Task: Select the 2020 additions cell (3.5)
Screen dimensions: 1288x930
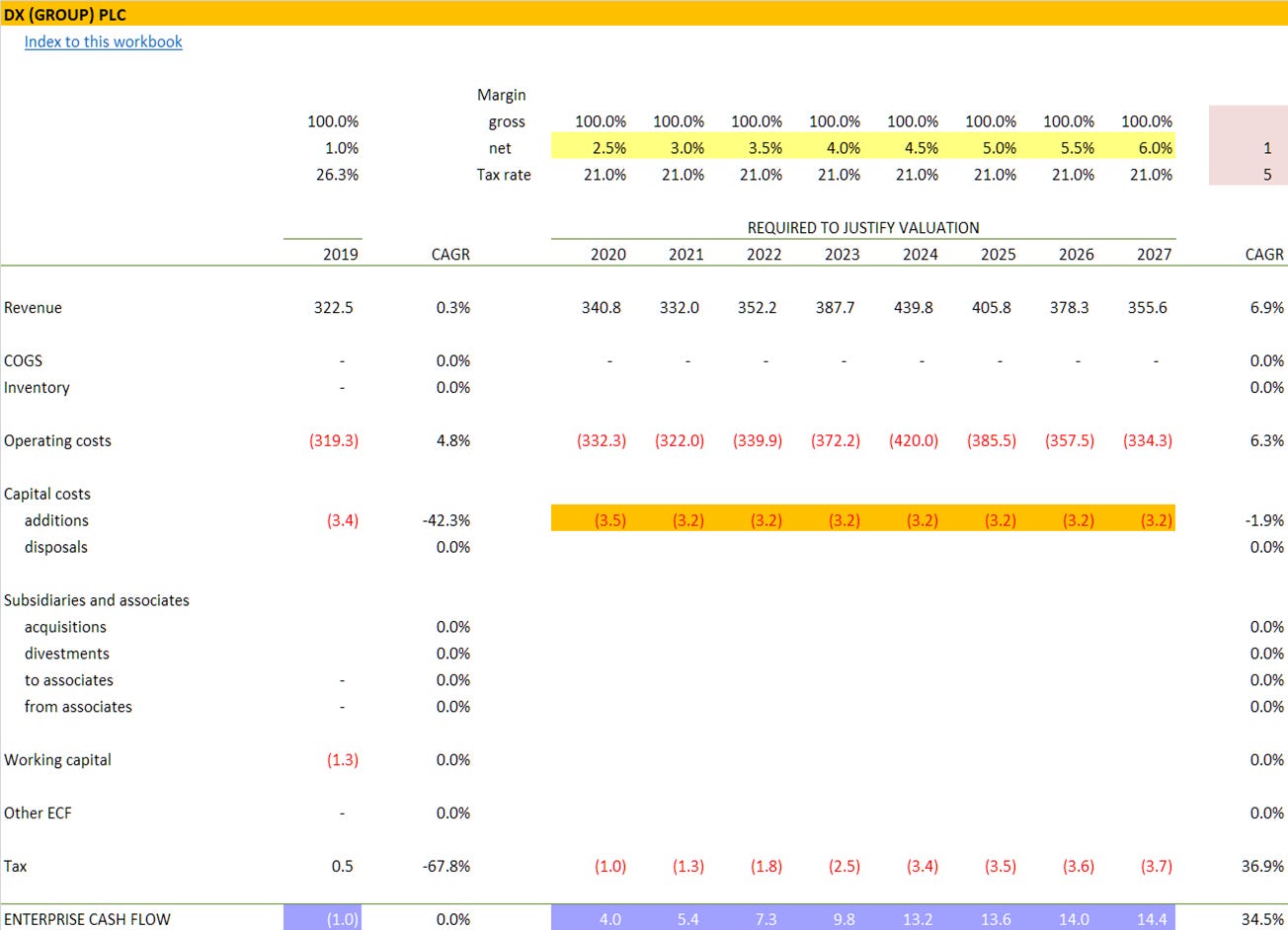Action: [610, 520]
